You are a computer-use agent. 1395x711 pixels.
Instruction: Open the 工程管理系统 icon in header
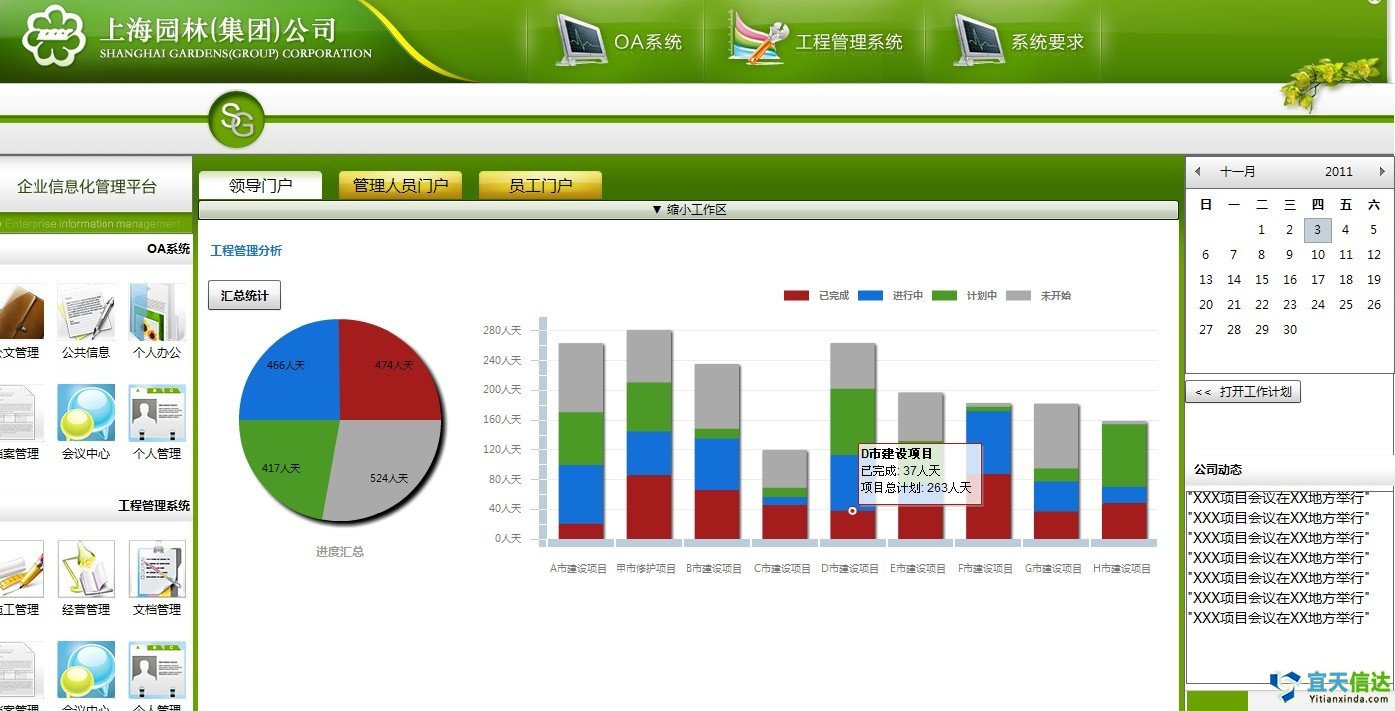[758, 40]
